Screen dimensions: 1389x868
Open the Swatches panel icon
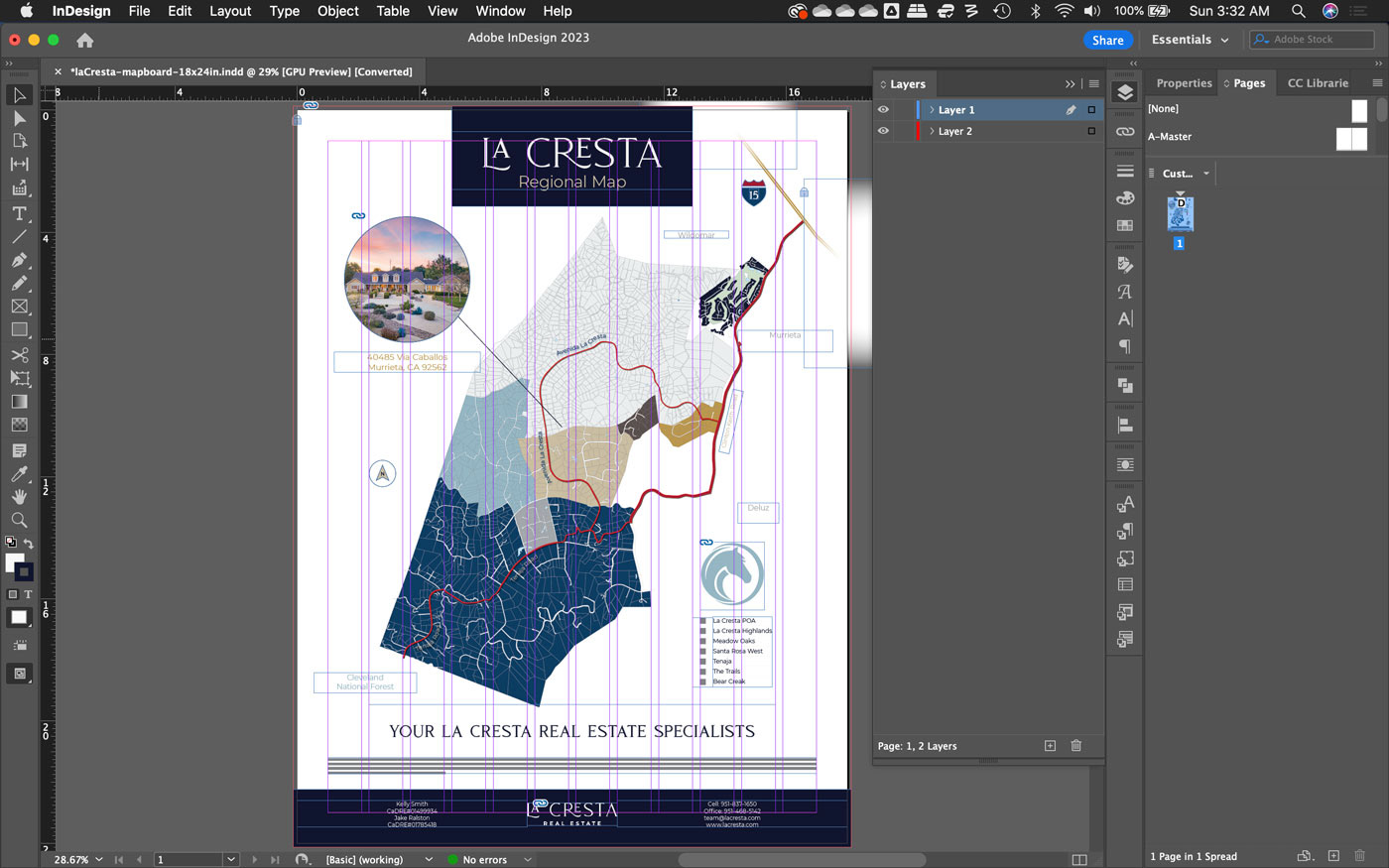coord(1124,225)
